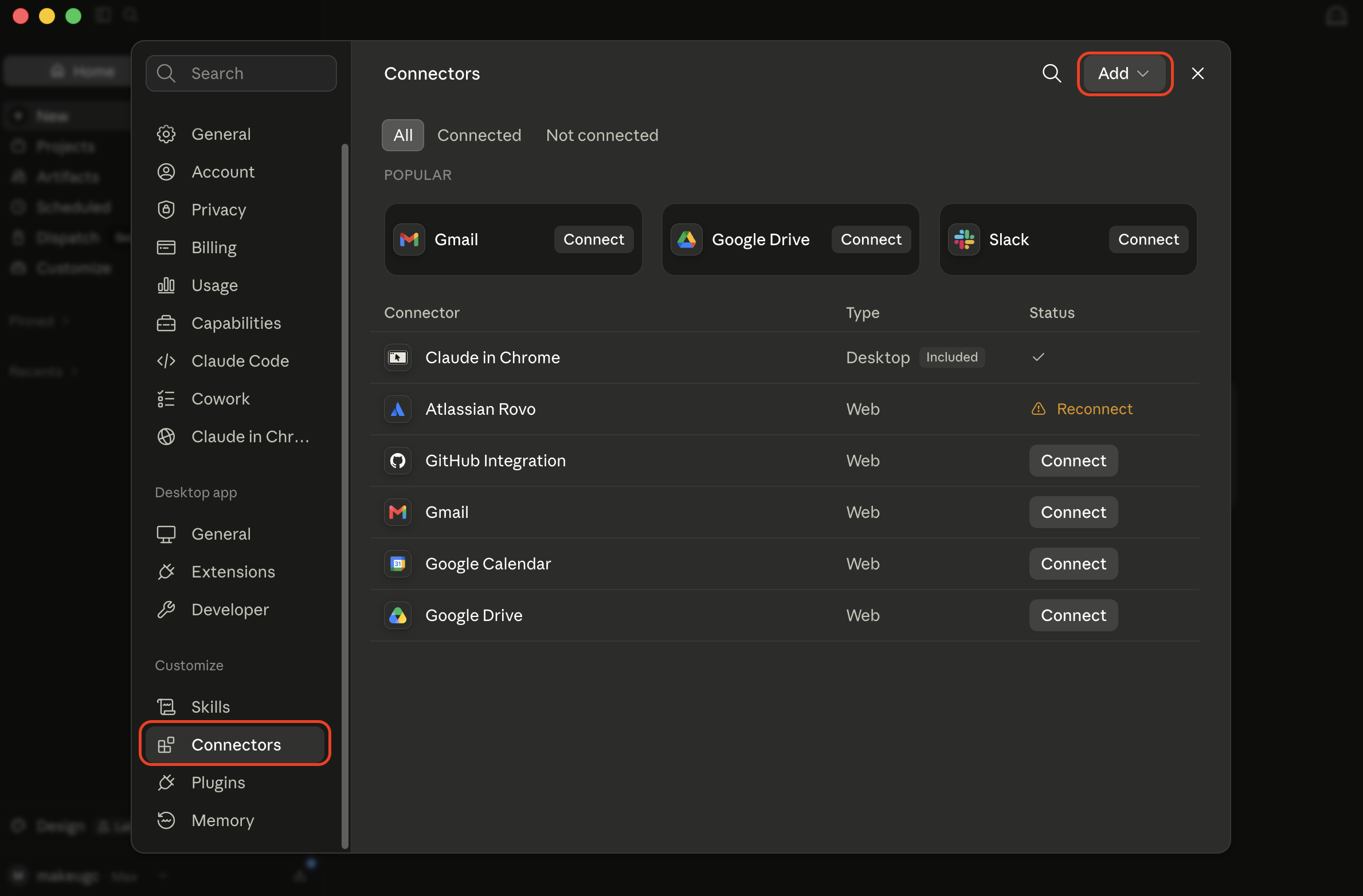Open the Cowork settings
Image resolution: width=1363 pixels, height=896 pixels.
[235, 399]
